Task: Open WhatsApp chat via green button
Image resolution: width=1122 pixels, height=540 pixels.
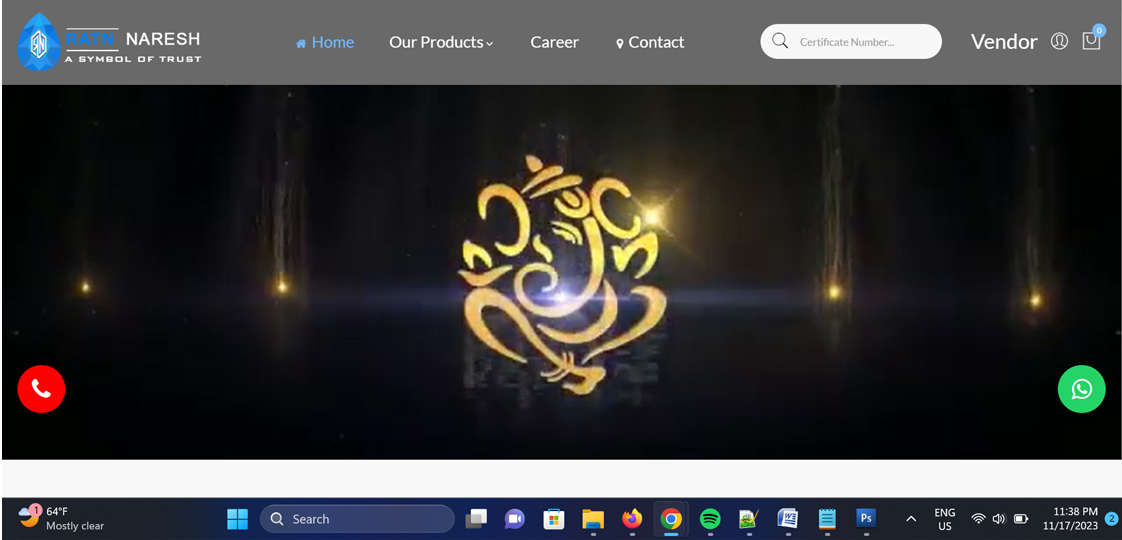Action: 1081,389
